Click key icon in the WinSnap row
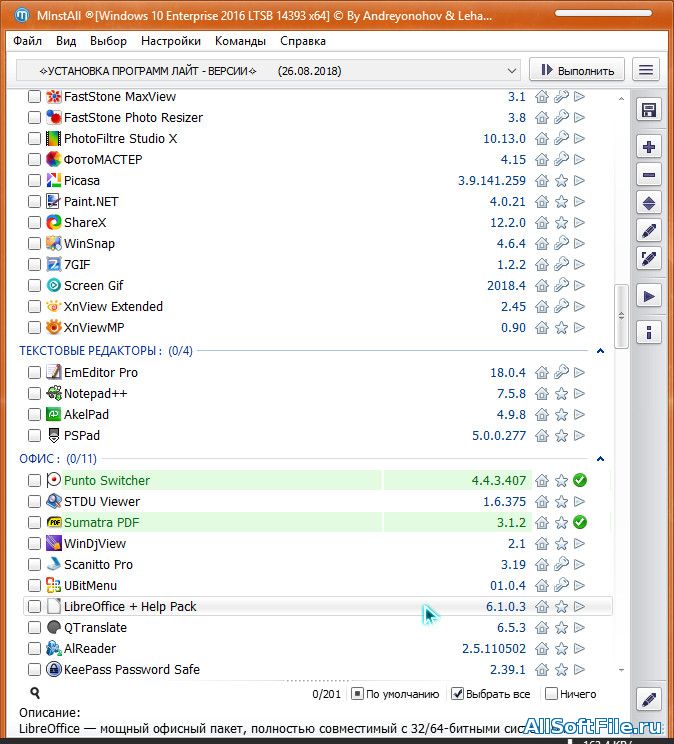This screenshot has height=744, width=674. click(561, 243)
